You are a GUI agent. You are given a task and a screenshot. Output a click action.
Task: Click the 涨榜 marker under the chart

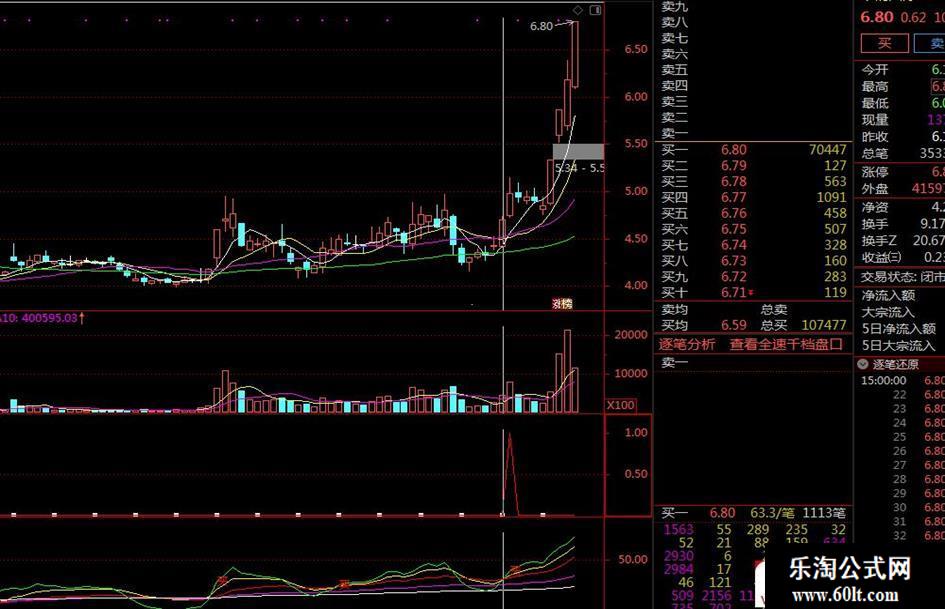click(x=562, y=304)
